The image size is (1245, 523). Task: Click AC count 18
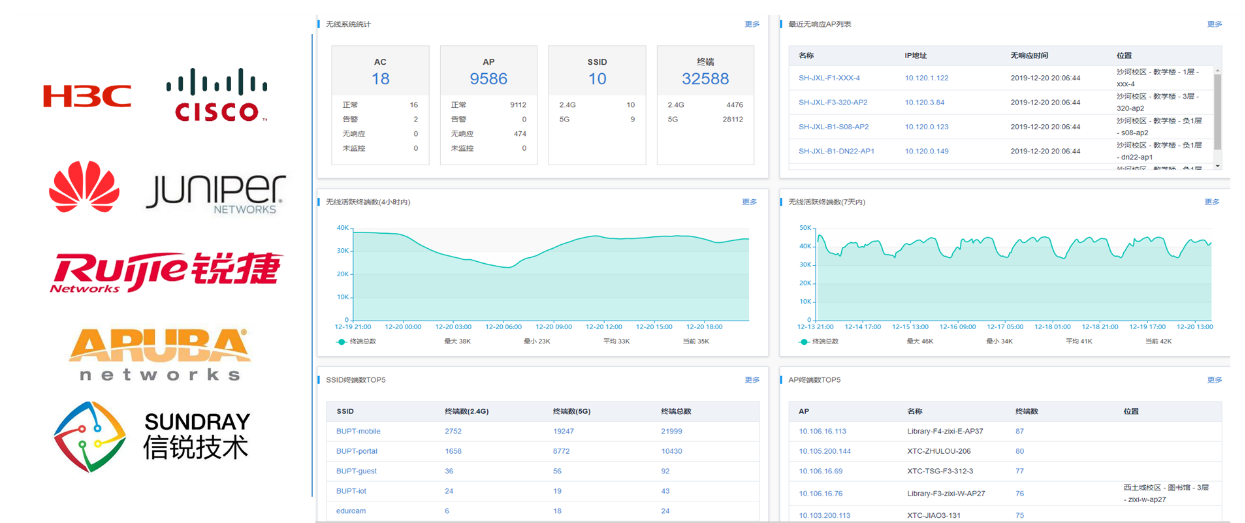click(380, 79)
